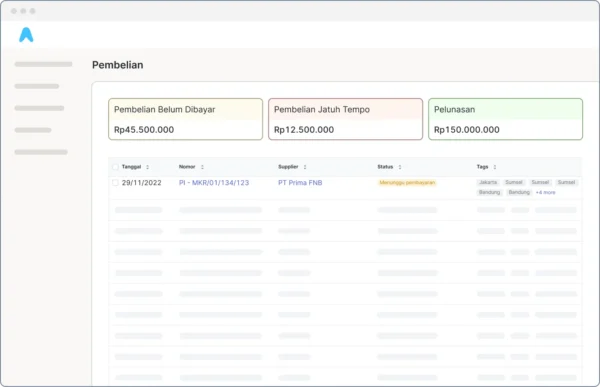The height and width of the screenshot is (387, 600).
Task: Click the blue A app logo
Action: coord(26,35)
